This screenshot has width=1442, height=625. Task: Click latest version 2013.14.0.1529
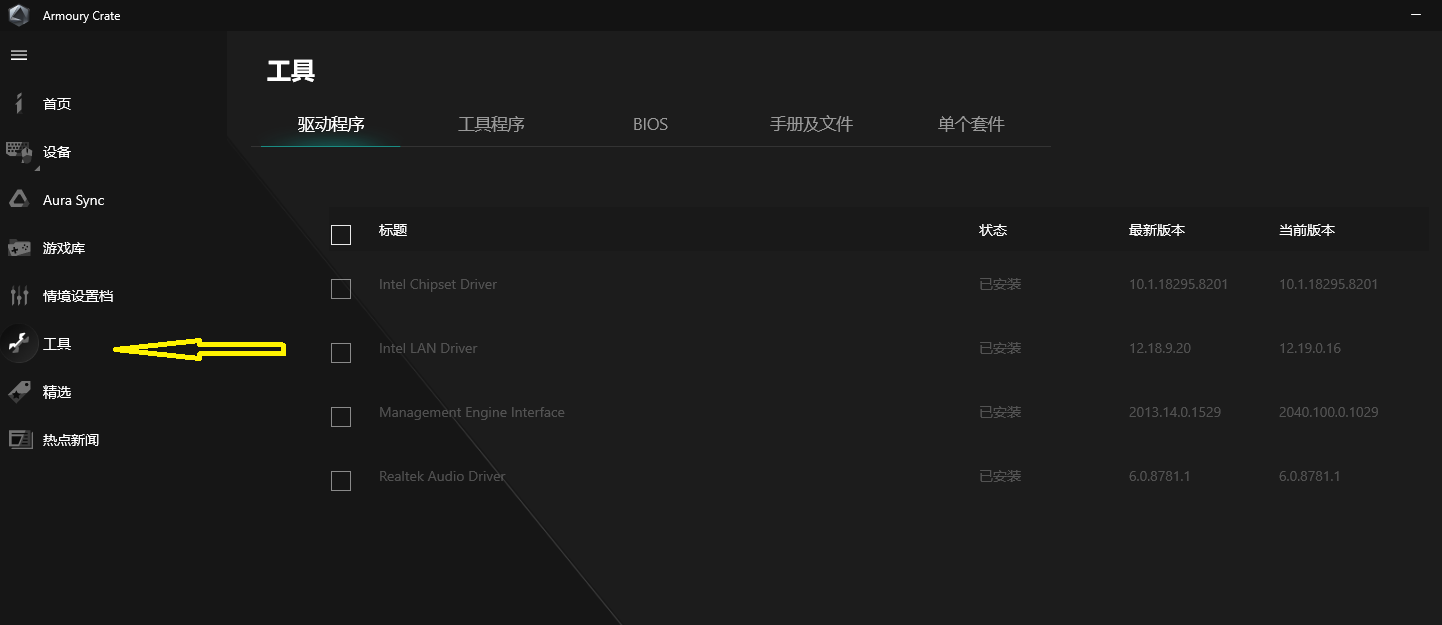click(1175, 412)
